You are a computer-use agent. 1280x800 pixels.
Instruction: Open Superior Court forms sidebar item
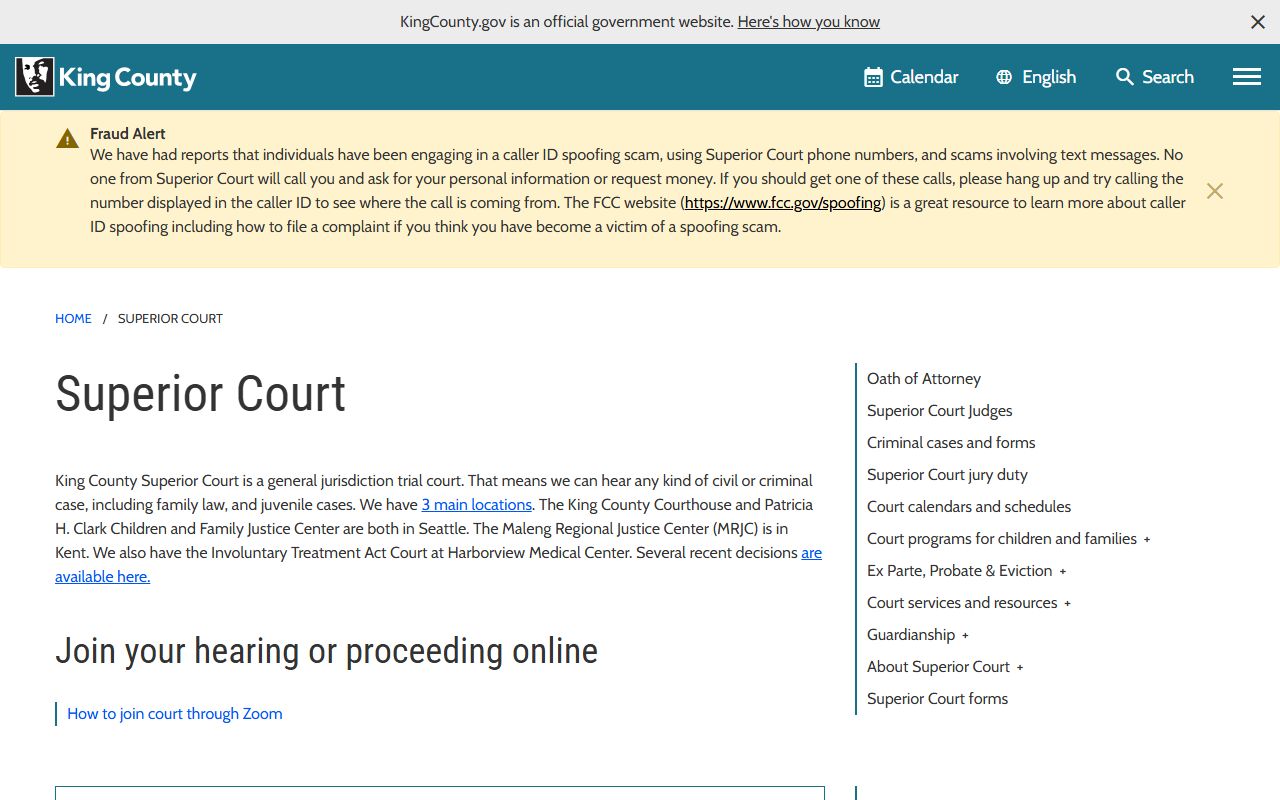click(x=937, y=699)
